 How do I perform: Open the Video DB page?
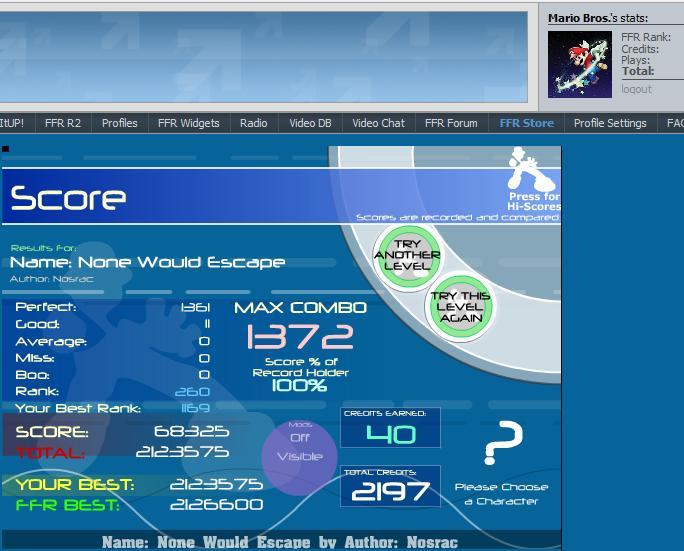310,123
